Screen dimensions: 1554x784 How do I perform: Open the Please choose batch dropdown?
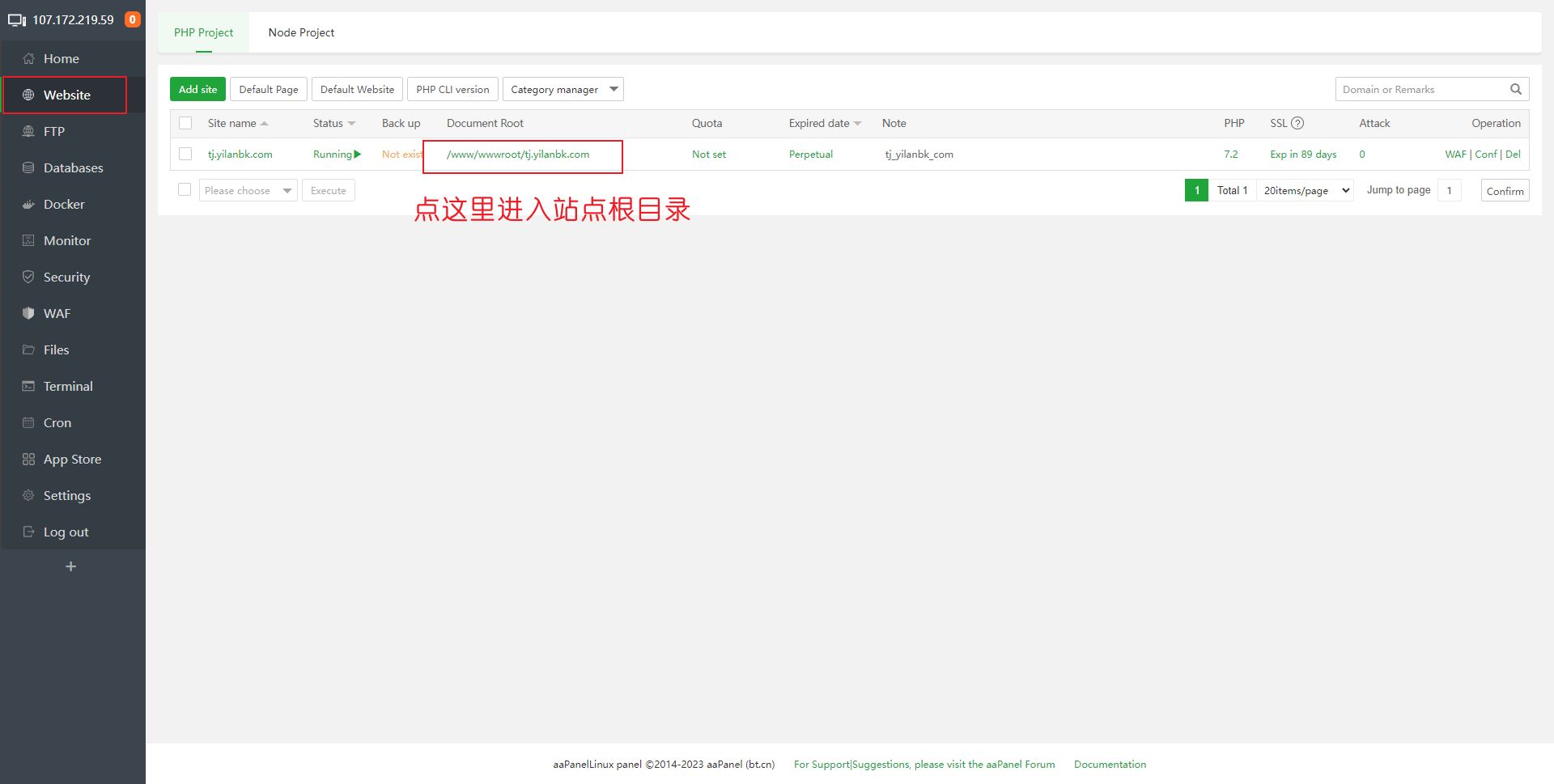pyautogui.click(x=248, y=190)
